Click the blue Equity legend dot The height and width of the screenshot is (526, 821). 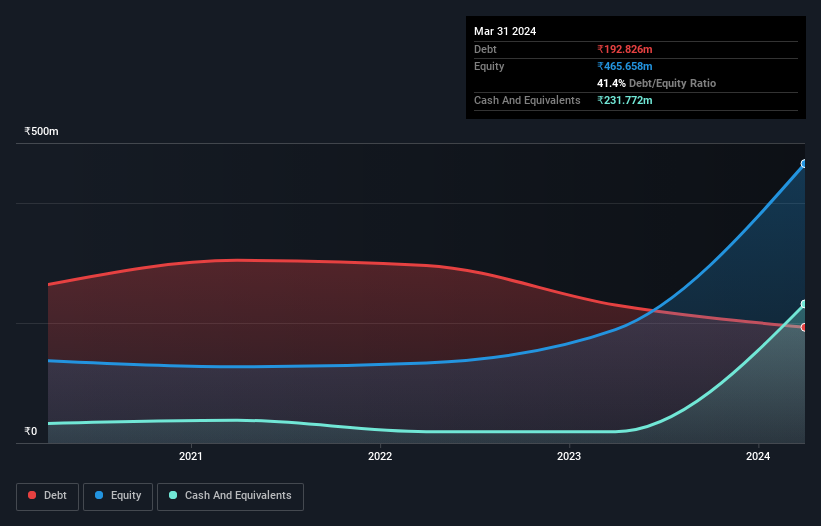pos(99,495)
